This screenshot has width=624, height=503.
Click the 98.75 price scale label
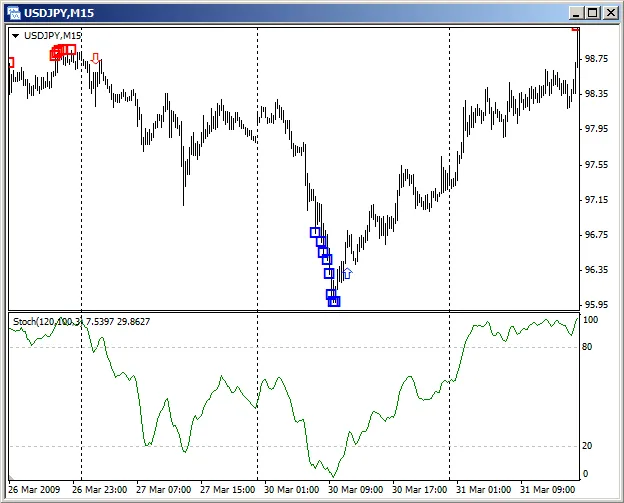[596, 59]
